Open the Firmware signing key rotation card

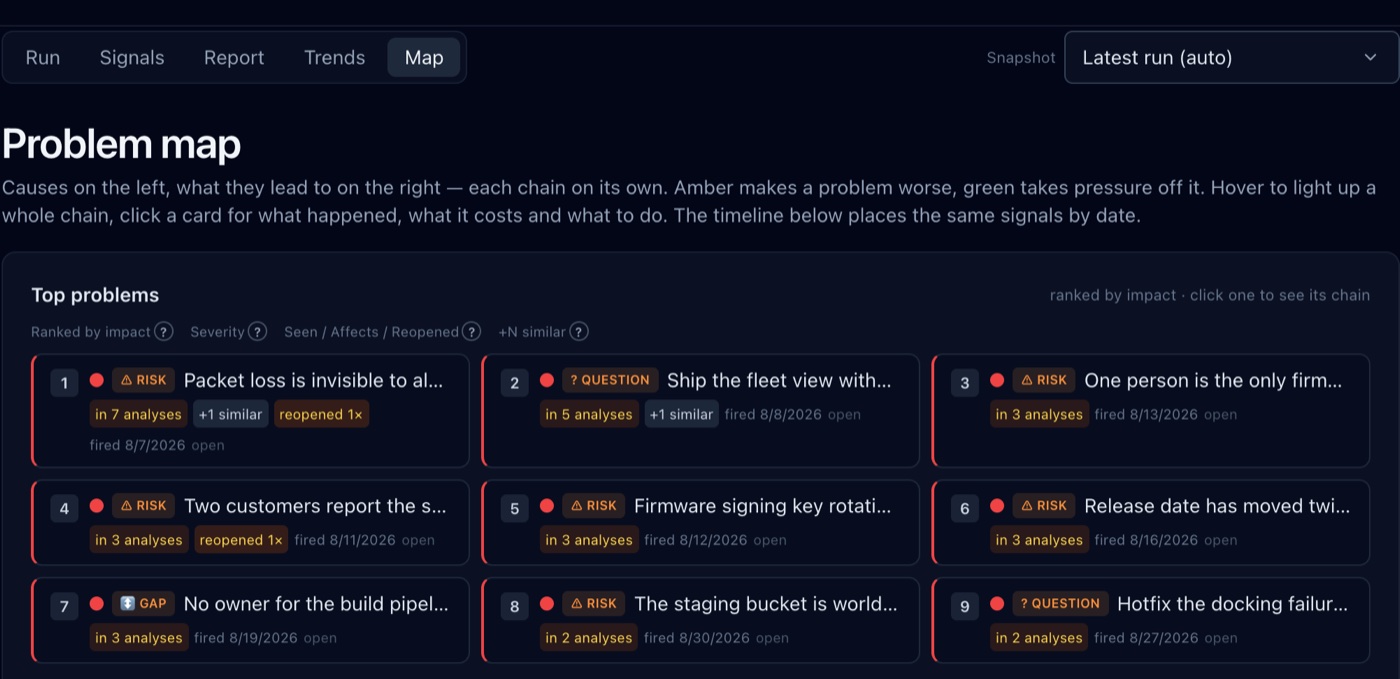pyautogui.click(x=700, y=522)
